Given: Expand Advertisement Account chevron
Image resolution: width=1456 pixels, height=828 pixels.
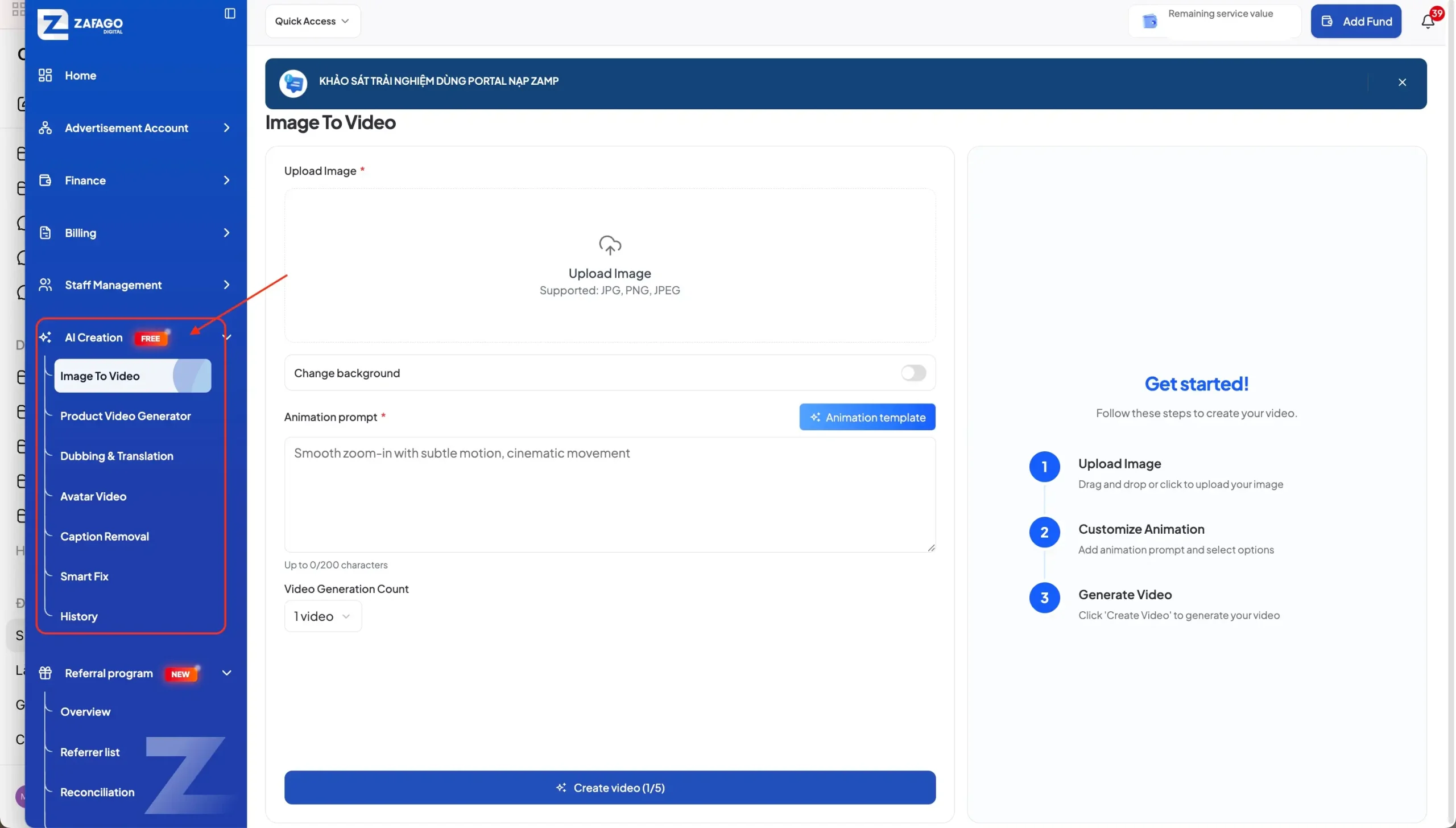Looking at the screenshot, I should click(x=226, y=127).
